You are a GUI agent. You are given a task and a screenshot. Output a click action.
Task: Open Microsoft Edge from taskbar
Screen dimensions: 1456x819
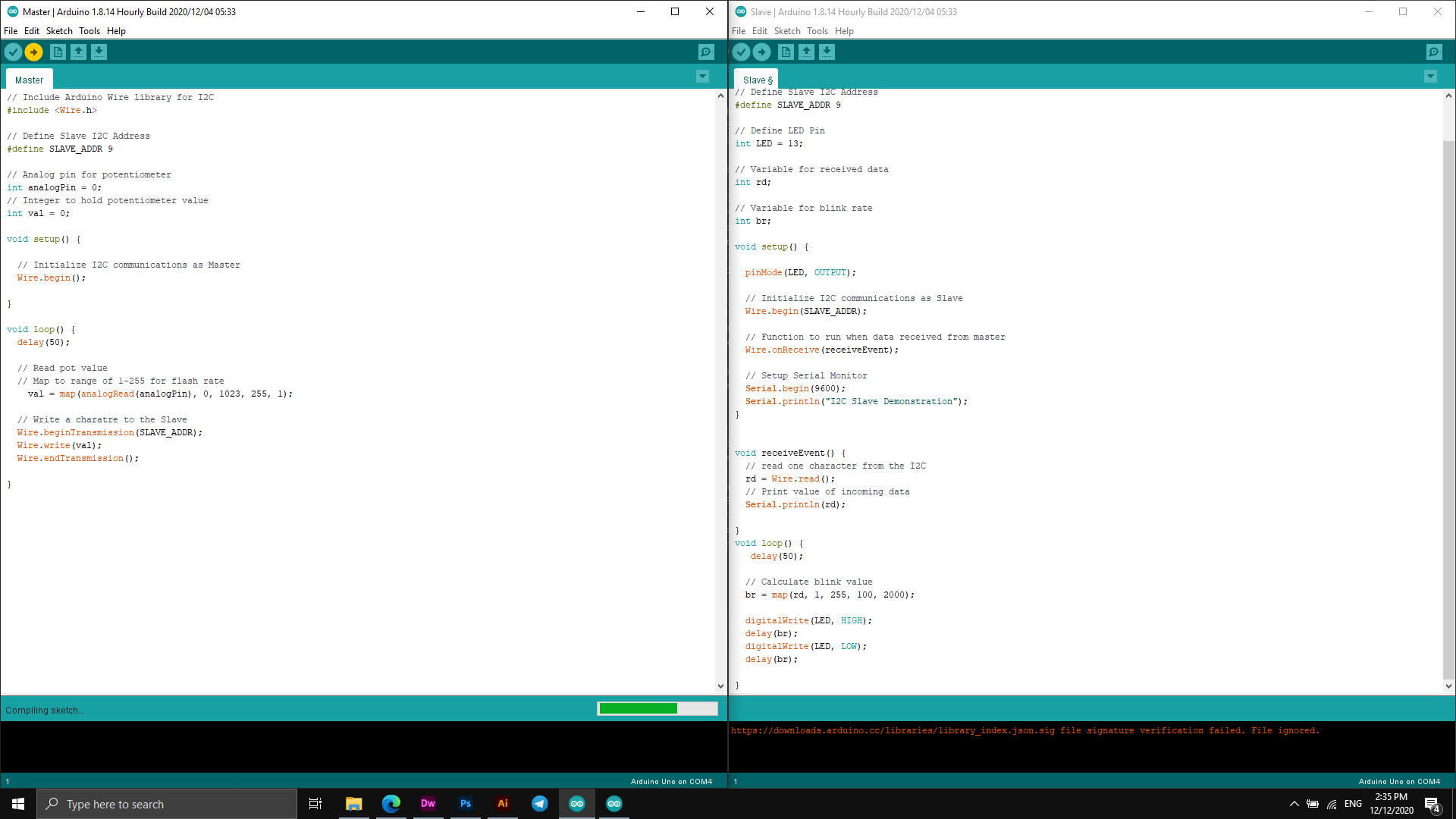point(391,804)
